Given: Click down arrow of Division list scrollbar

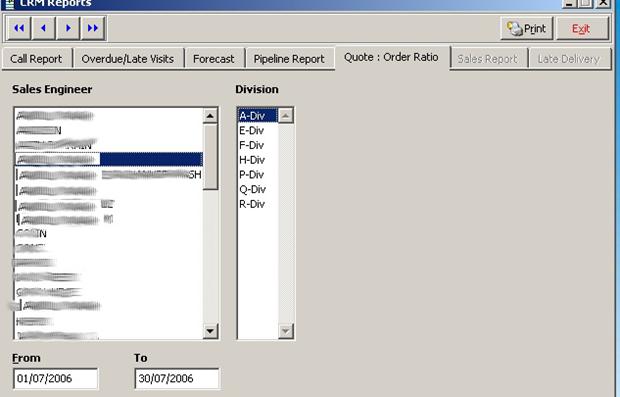Looking at the screenshot, I should click(x=285, y=331).
